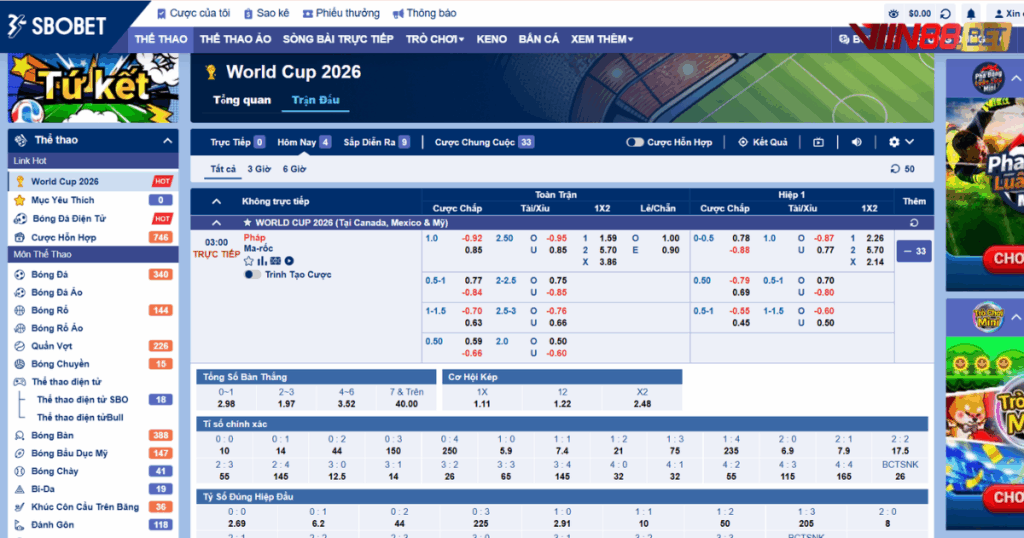Open KENO menu
The width and height of the screenshot is (1024, 538).
[x=492, y=39]
